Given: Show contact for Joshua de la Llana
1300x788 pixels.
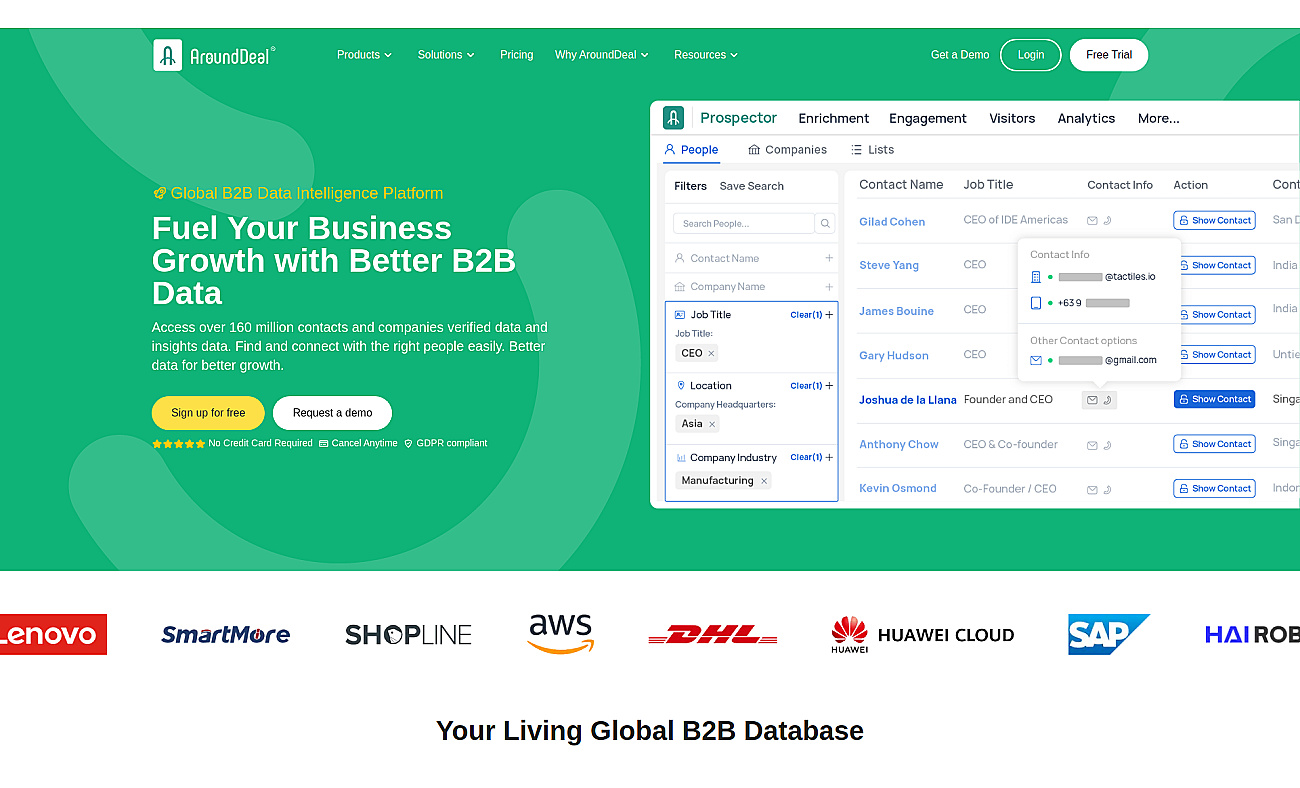Looking at the screenshot, I should tap(1214, 399).
